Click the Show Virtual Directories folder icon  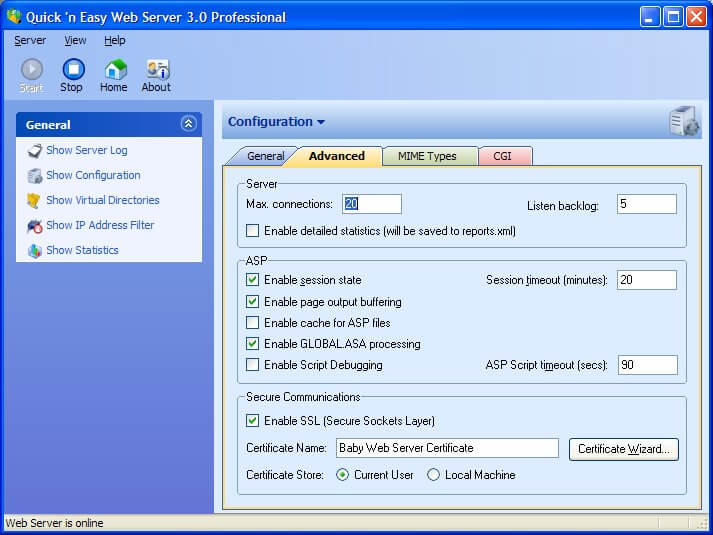[35, 201]
